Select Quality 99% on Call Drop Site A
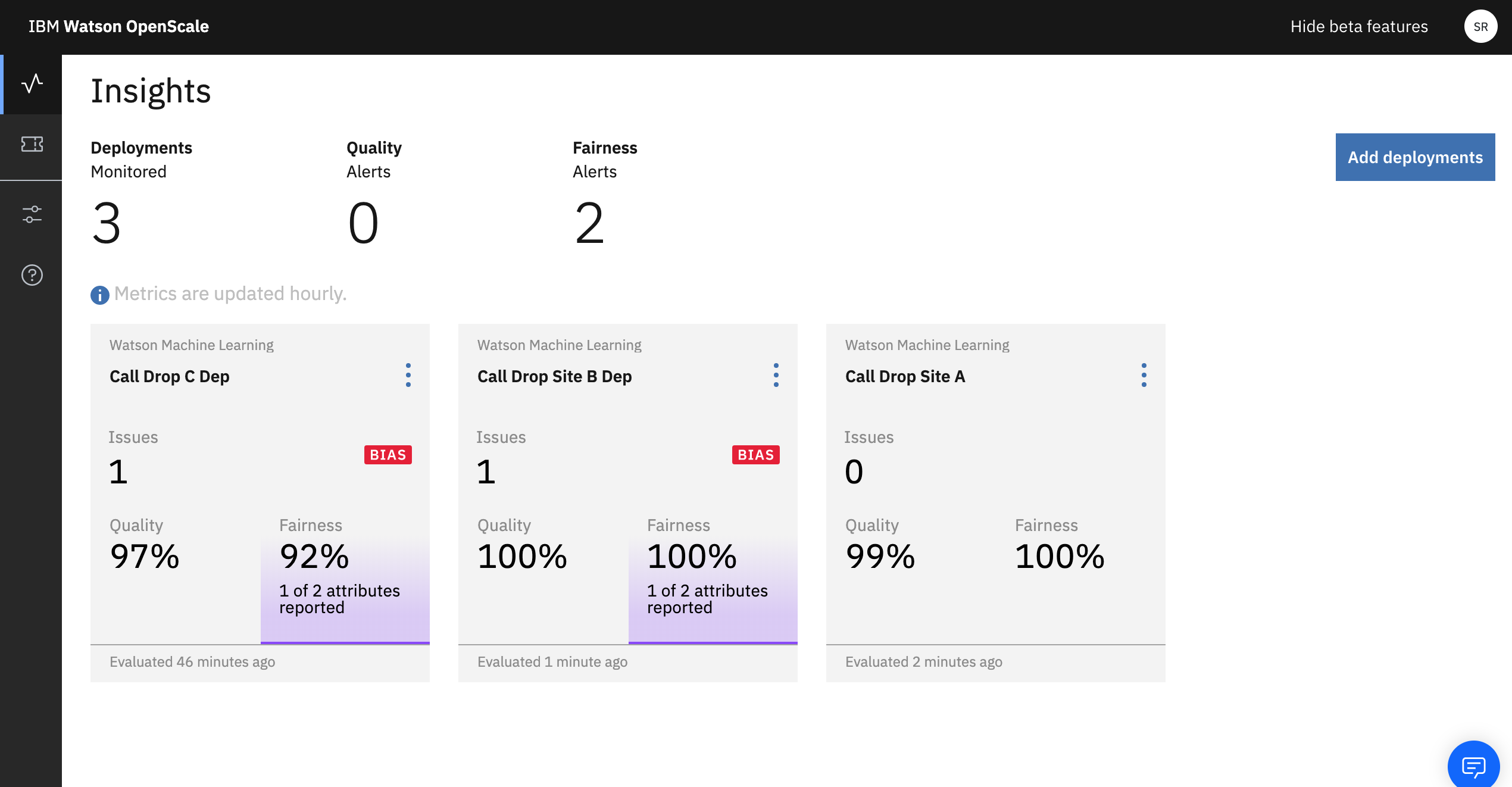 880,557
